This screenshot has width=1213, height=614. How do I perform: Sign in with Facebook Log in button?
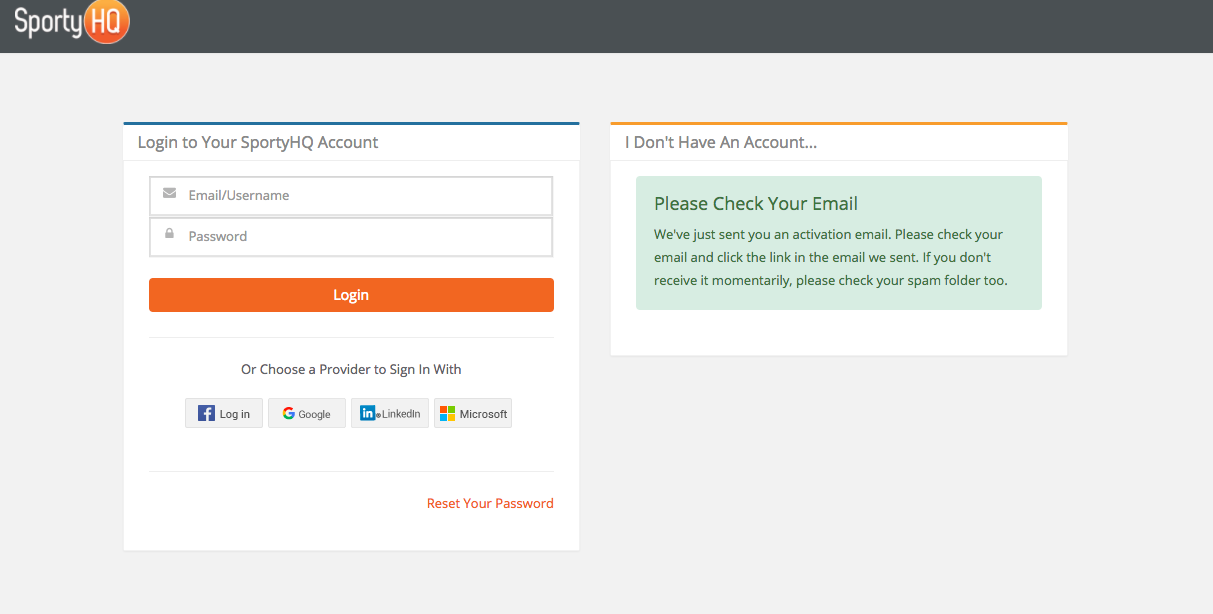(x=224, y=413)
